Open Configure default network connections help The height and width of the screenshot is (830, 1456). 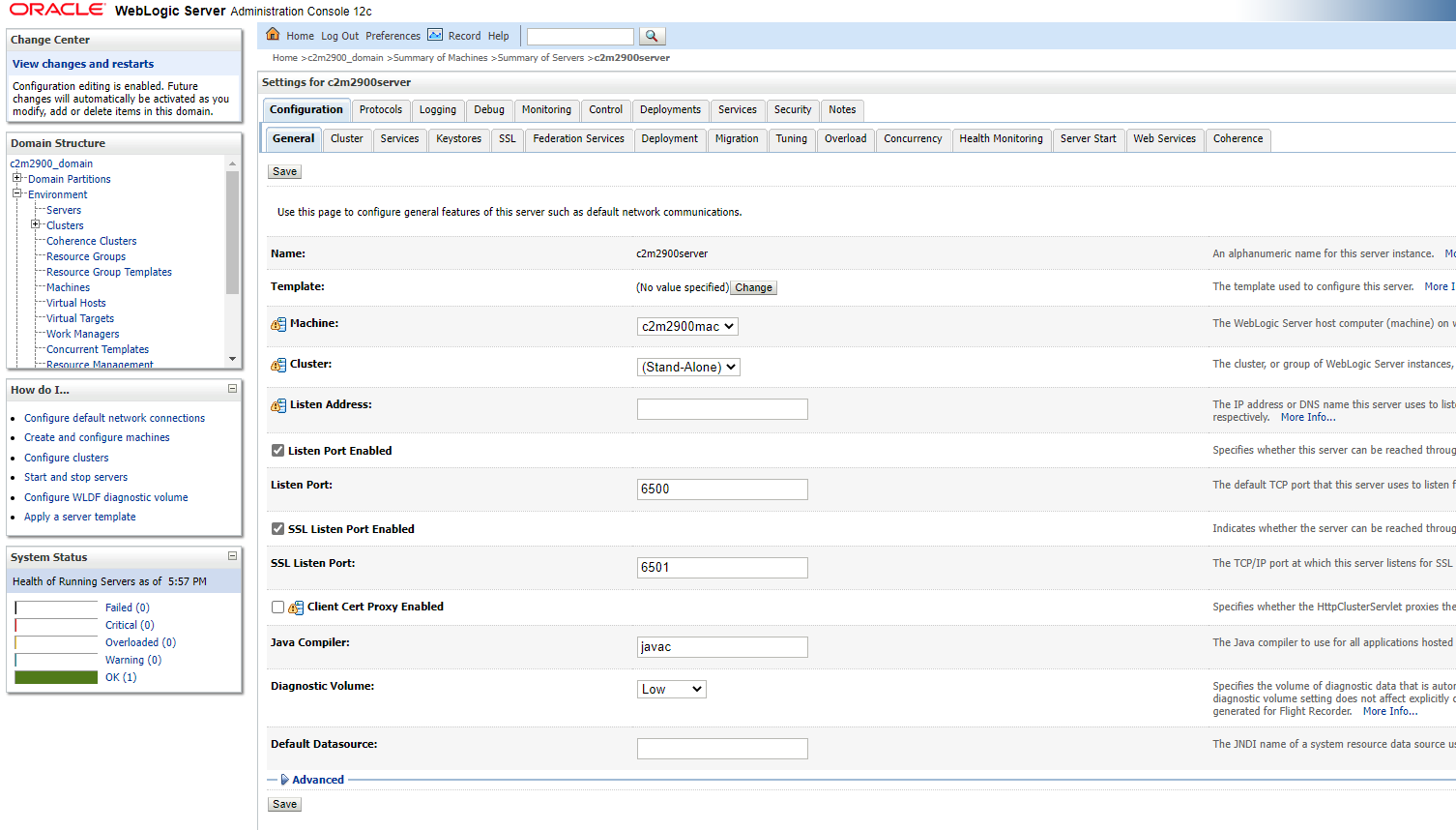[114, 418]
